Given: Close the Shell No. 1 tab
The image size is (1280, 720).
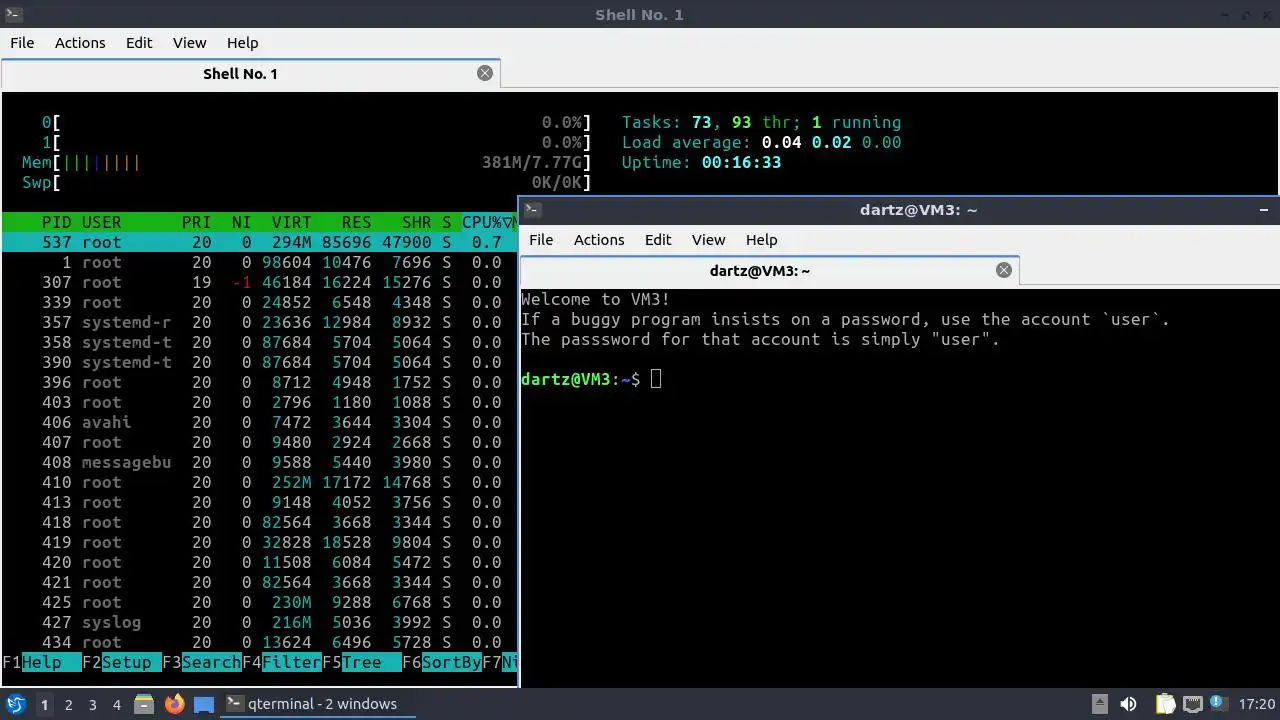Looking at the screenshot, I should pyautogui.click(x=485, y=73).
